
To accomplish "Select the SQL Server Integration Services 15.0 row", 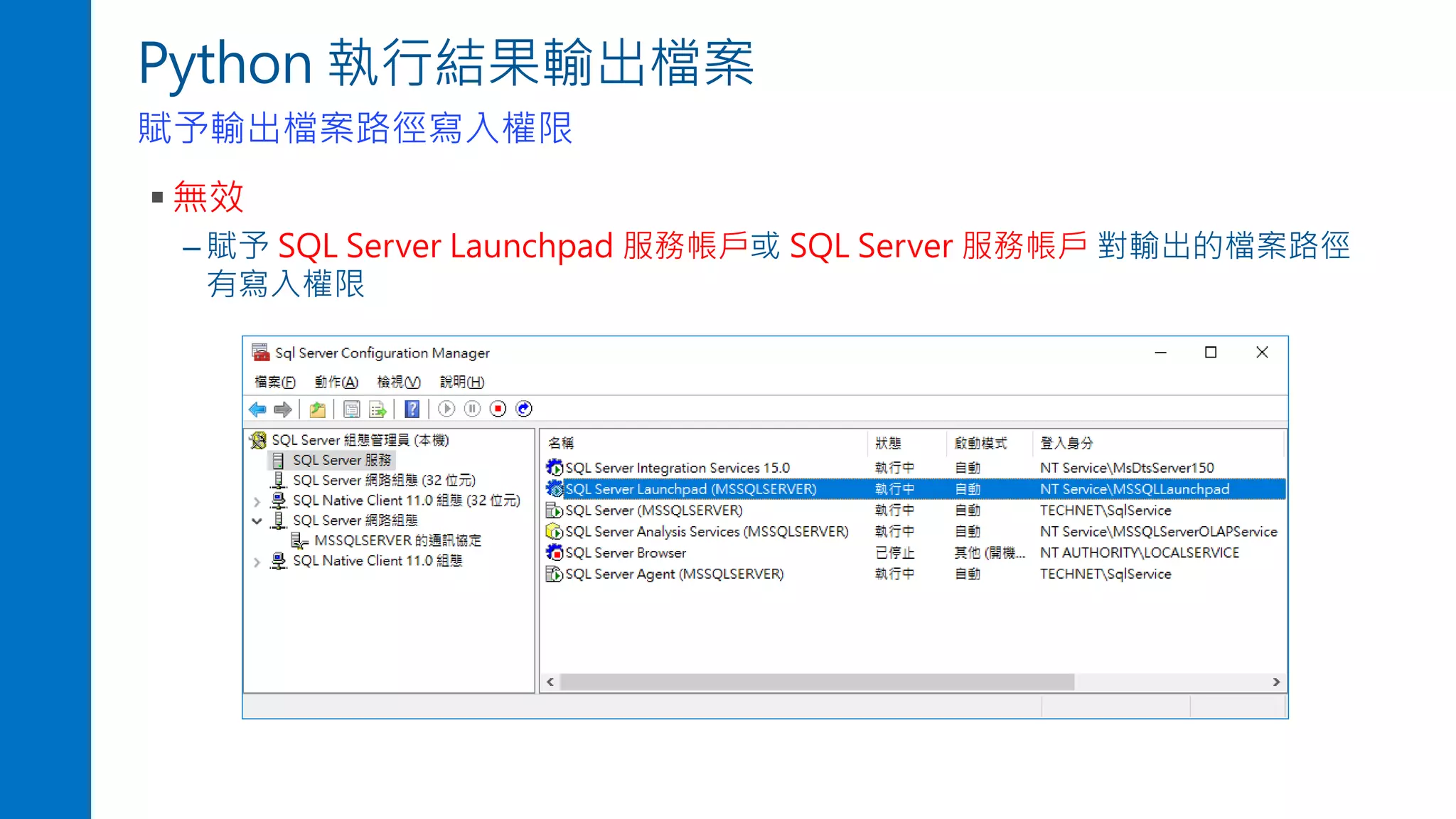I will [915, 468].
